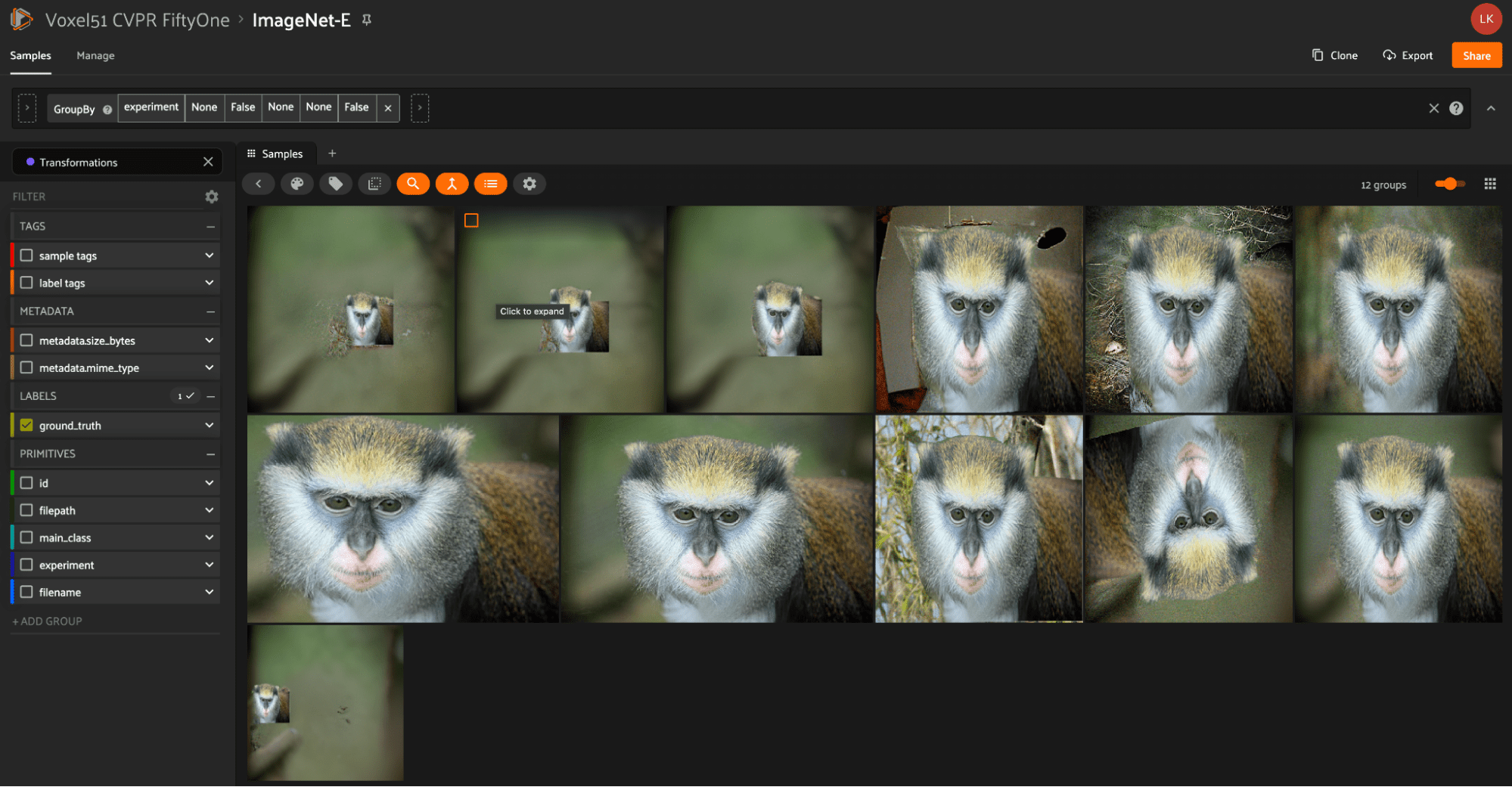
Task: Toggle the orange similarity sort icon
Action: tap(452, 184)
